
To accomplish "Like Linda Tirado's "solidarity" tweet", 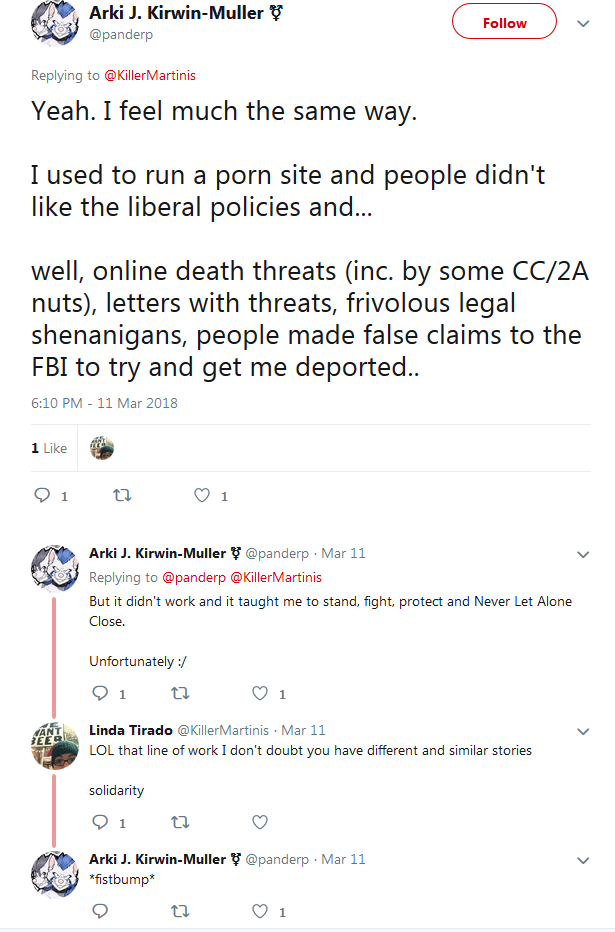I will pos(260,822).
